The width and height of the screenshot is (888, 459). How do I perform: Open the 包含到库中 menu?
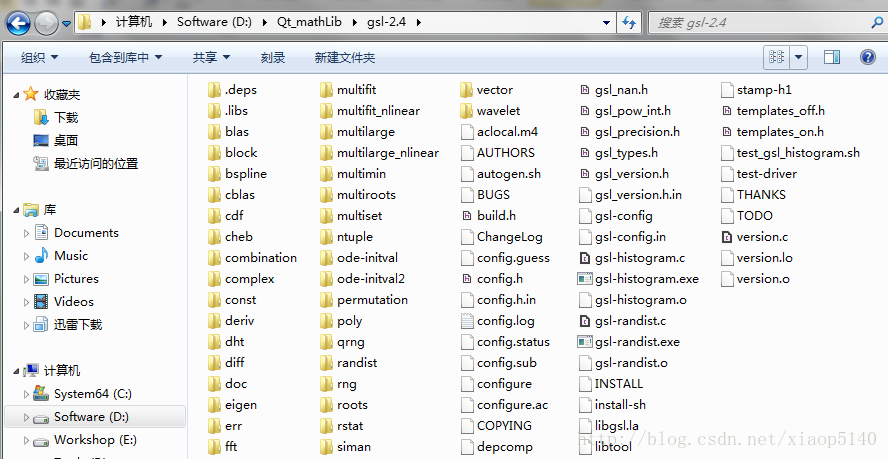(126, 57)
